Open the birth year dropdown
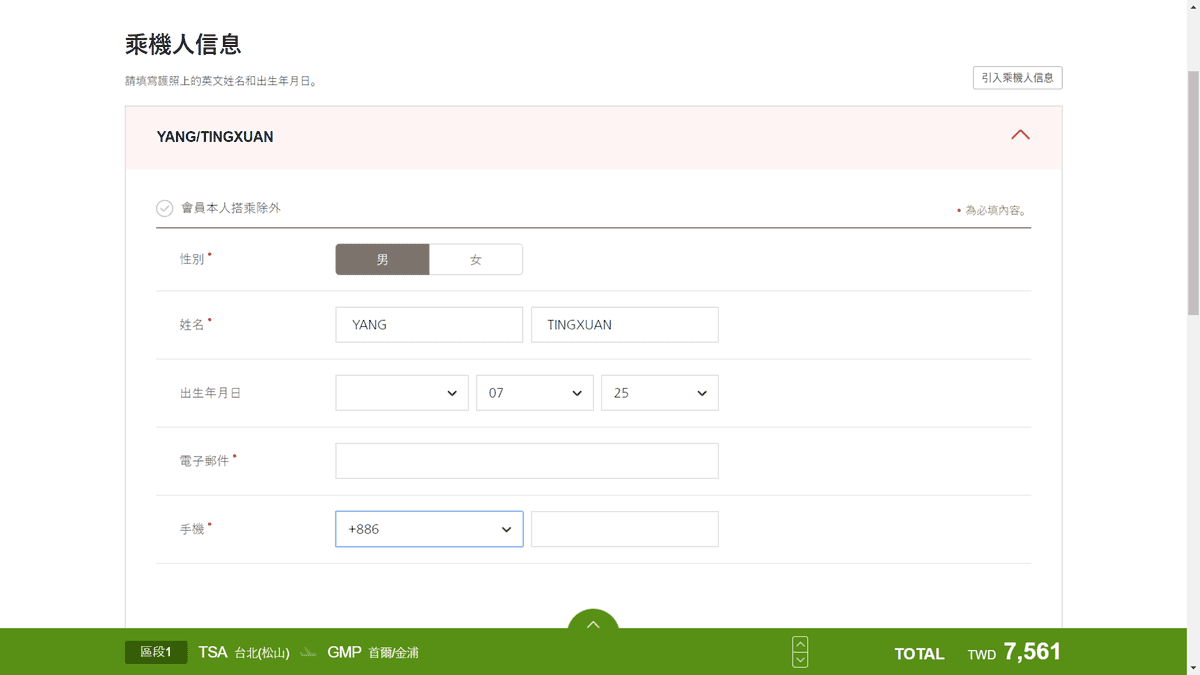The image size is (1200, 675). pyautogui.click(x=402, y=393)
